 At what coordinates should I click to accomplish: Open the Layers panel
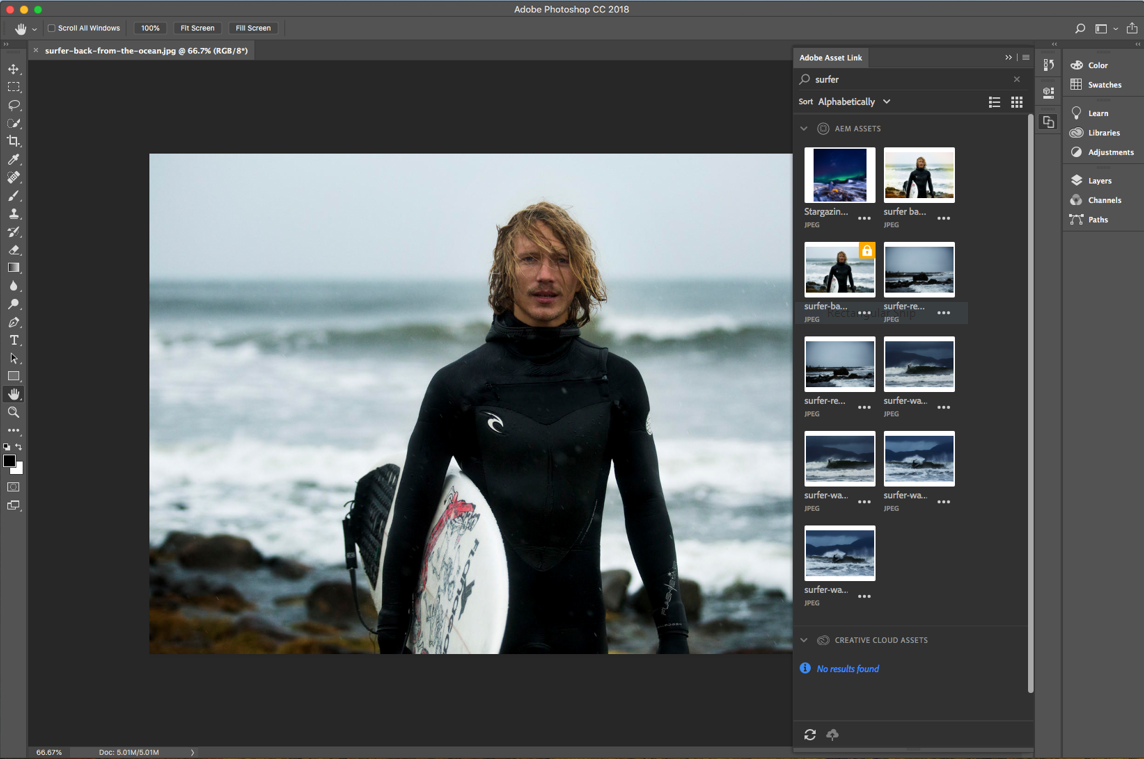tap(1098, 181)
